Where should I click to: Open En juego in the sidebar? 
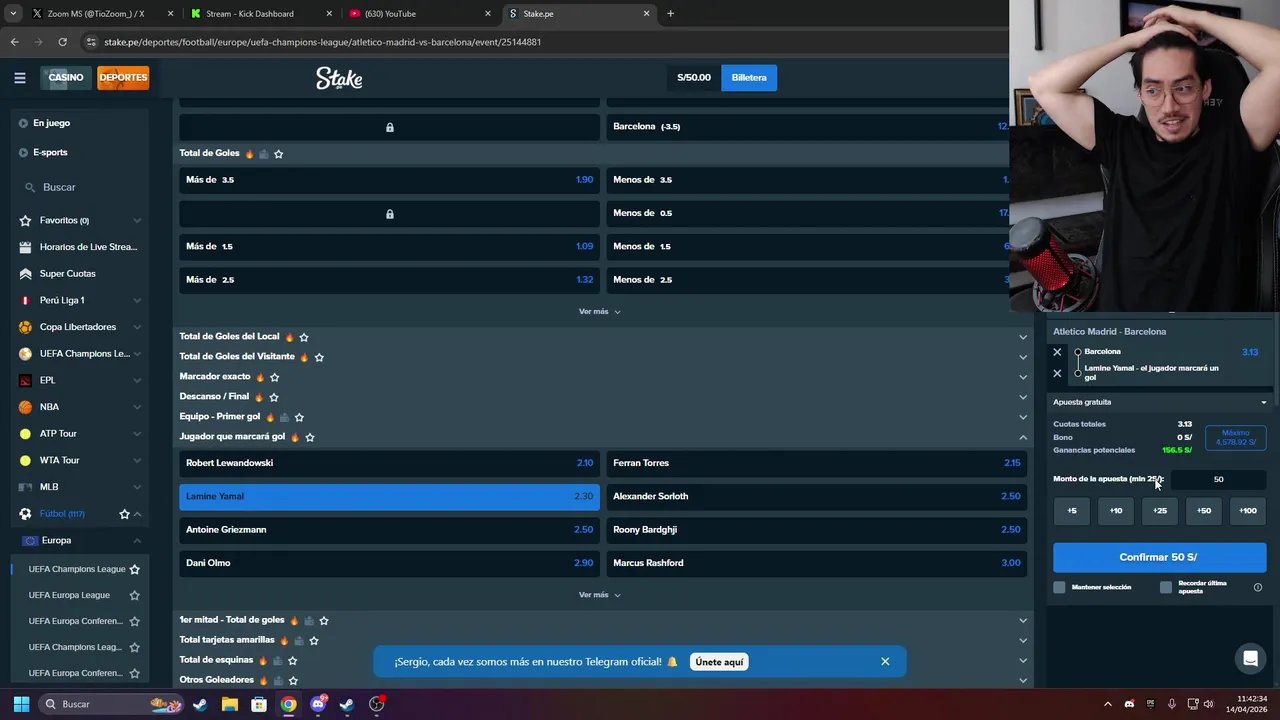pyautogui.click(x=51, y=123)
